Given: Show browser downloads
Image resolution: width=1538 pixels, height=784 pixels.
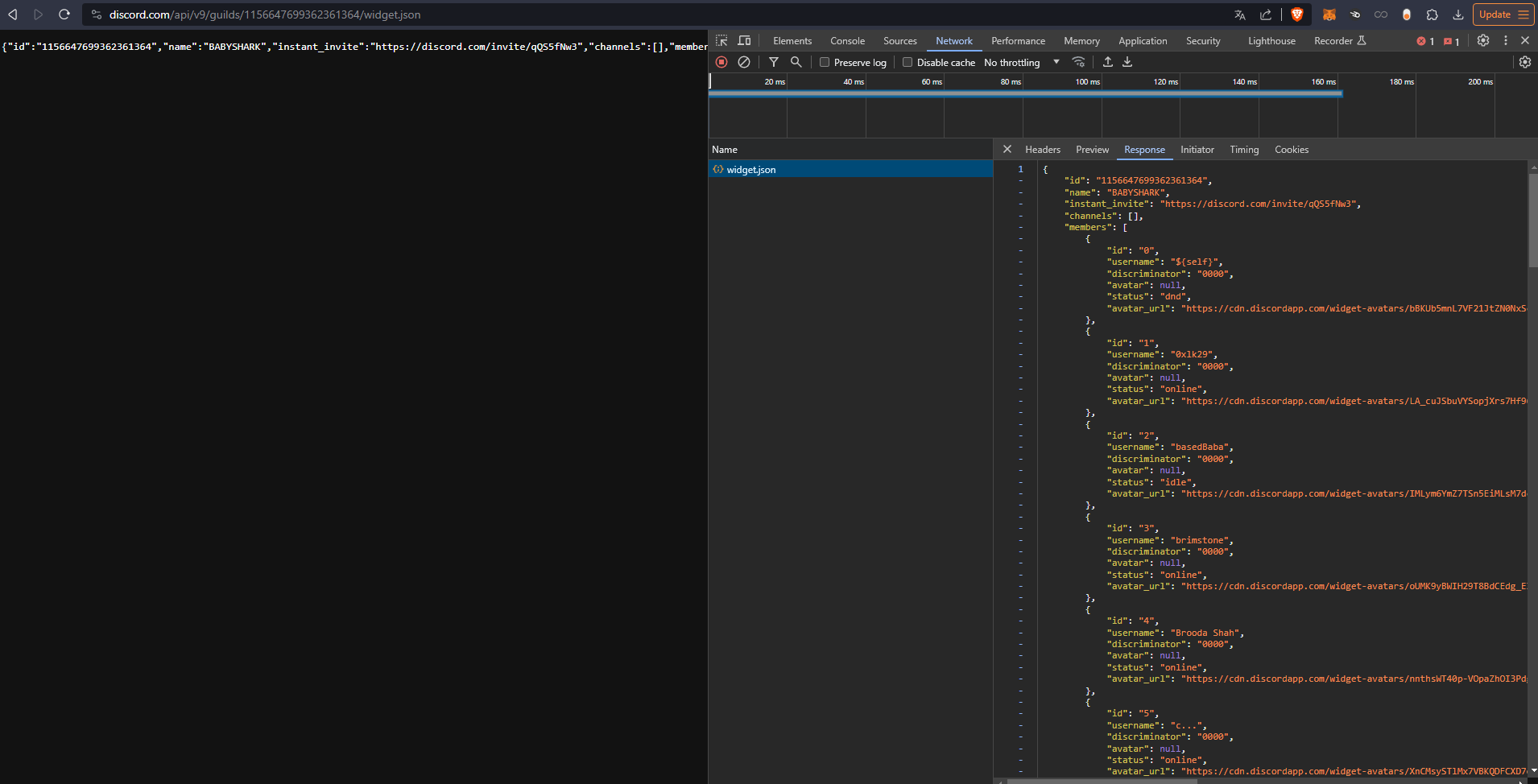Looking at the screenshot, I should [x=1458, y=14].
